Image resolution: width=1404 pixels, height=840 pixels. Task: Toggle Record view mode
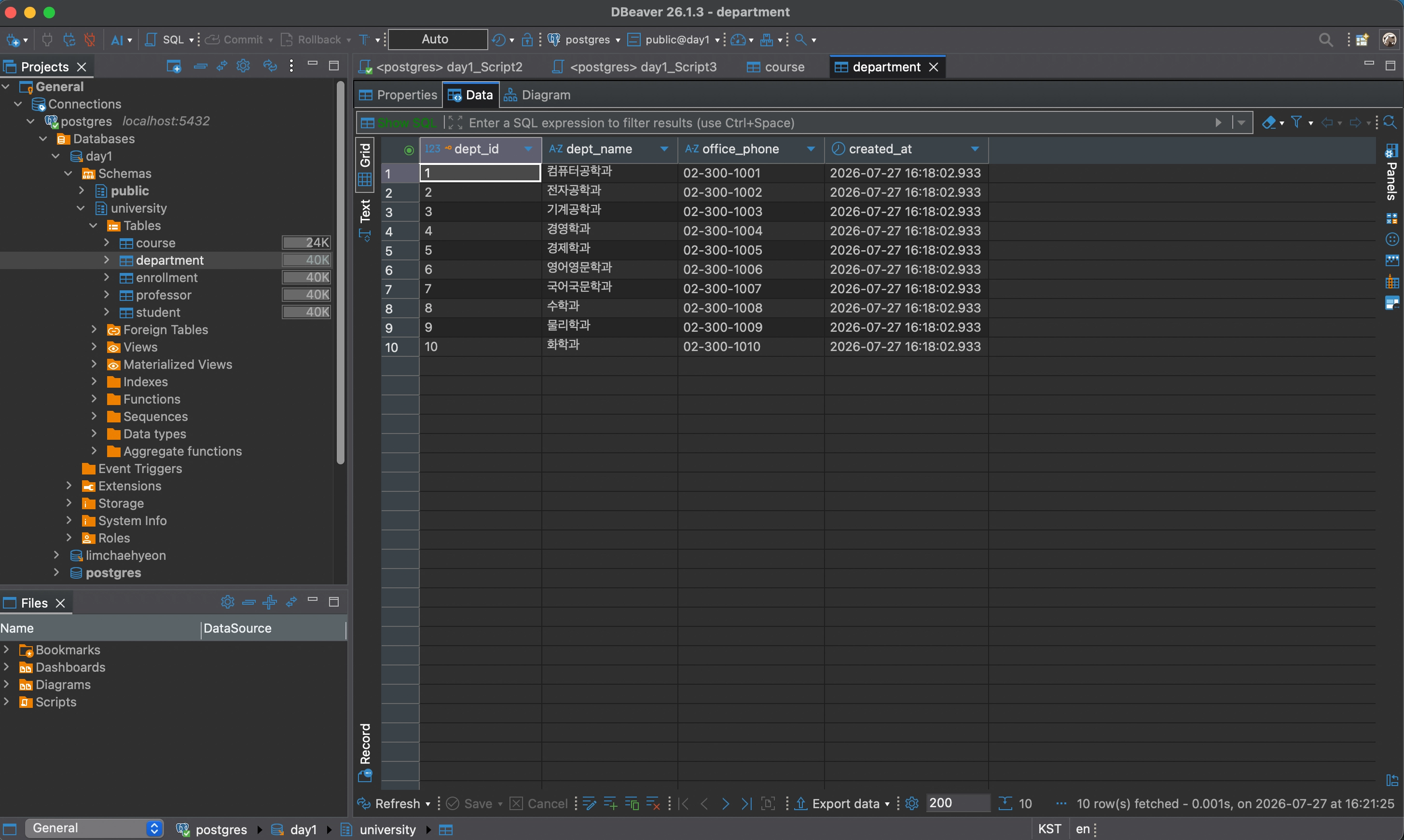coord(365,752)
